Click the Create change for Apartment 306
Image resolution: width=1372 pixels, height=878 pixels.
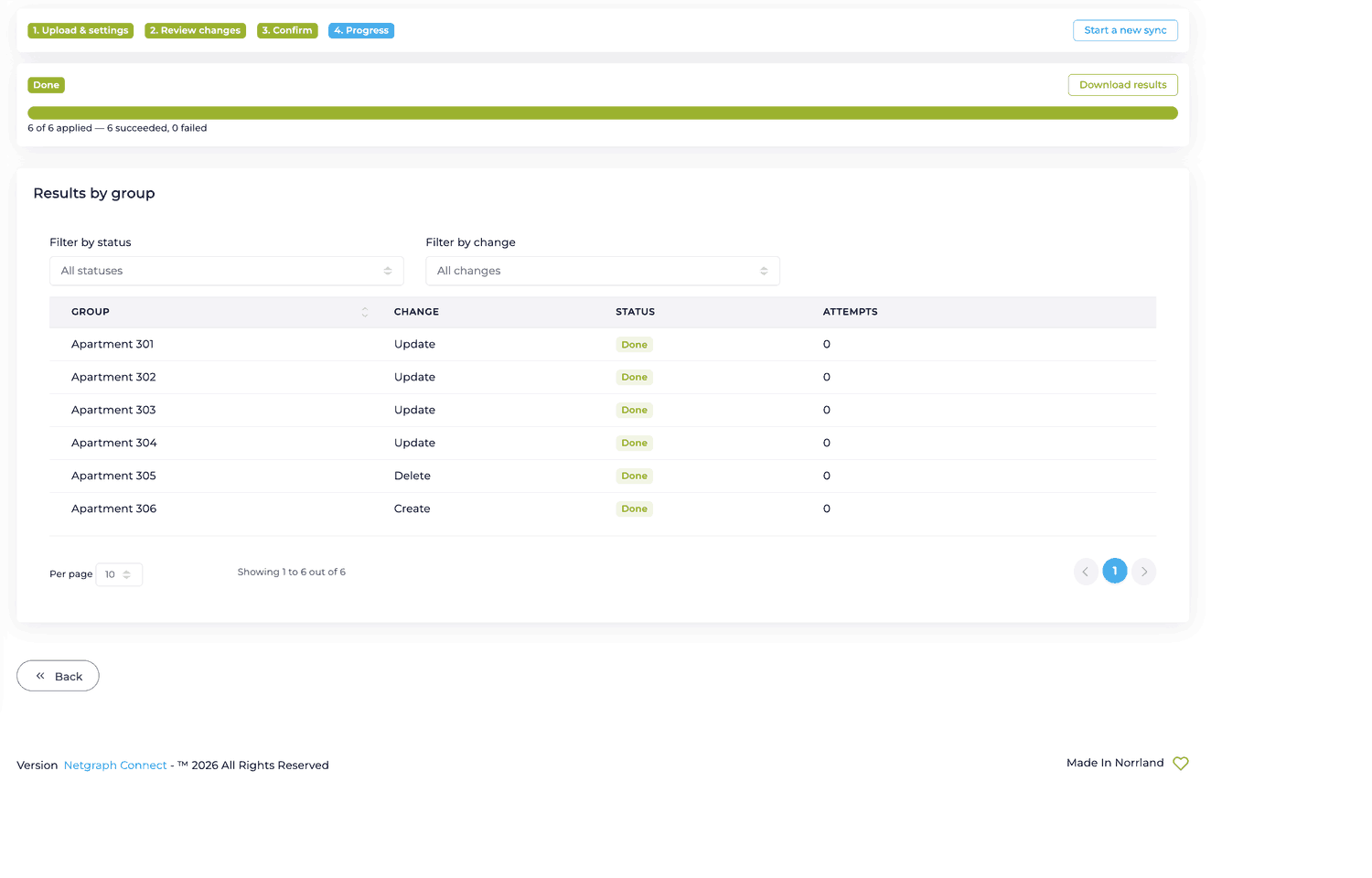(x=413, y=509)
